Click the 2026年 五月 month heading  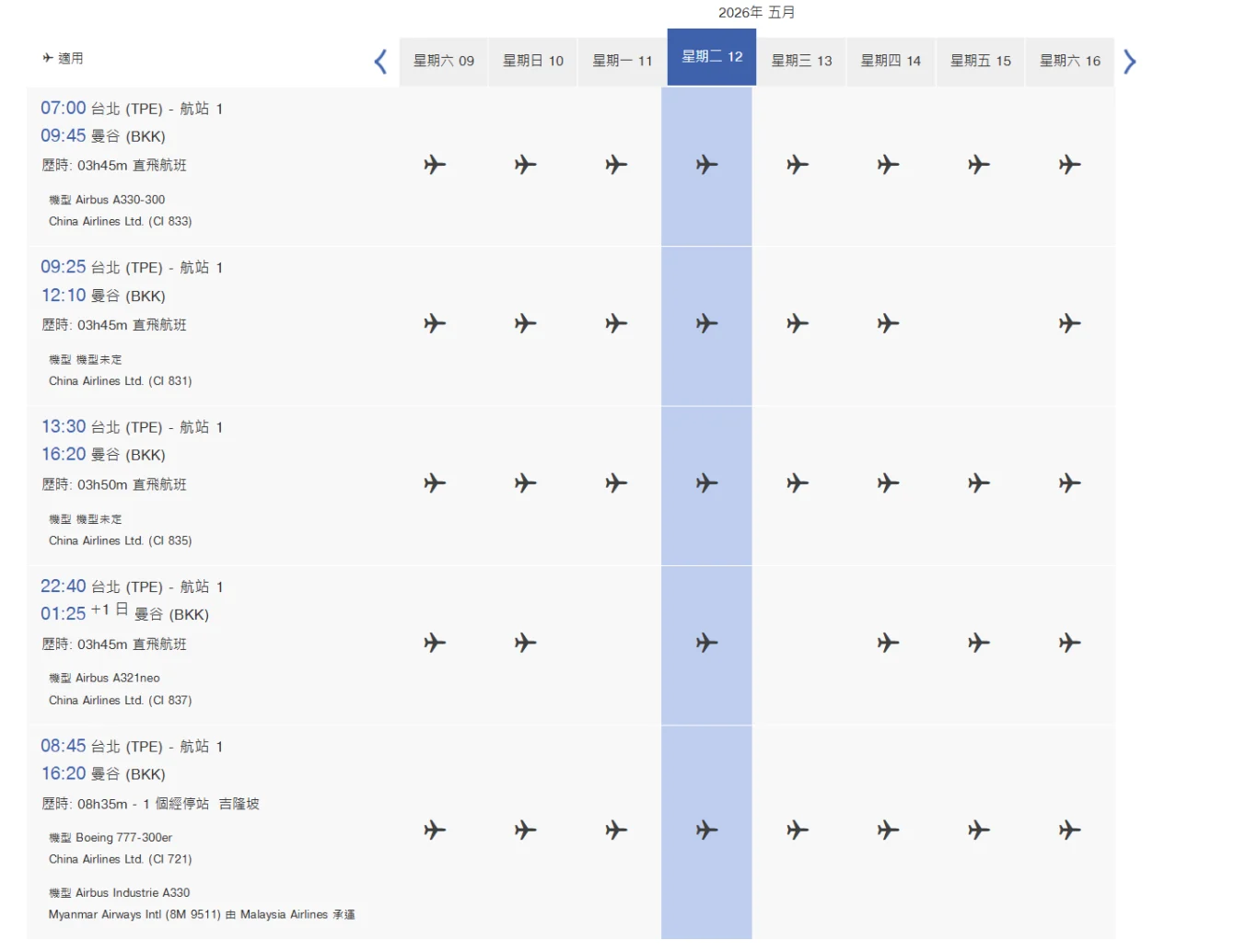tap(756, 12)
